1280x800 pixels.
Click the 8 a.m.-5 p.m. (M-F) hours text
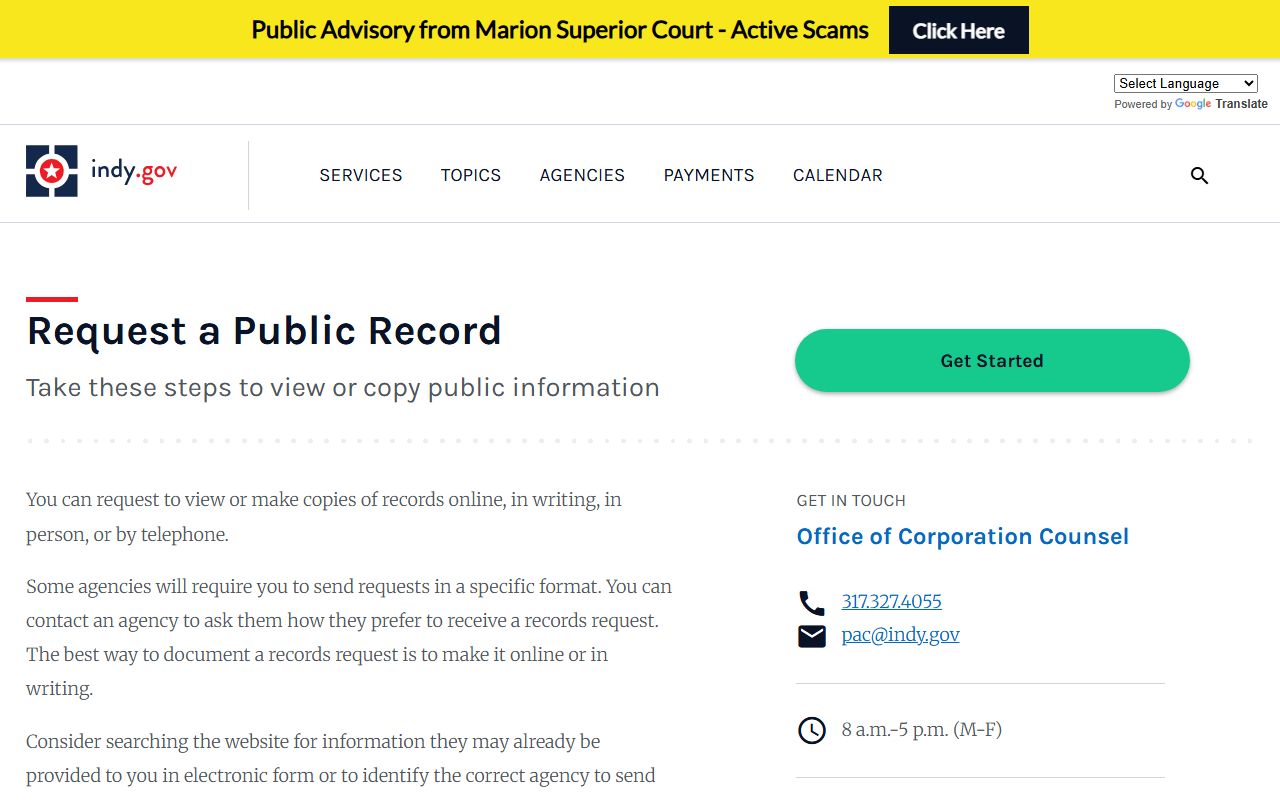coord(922,729)
